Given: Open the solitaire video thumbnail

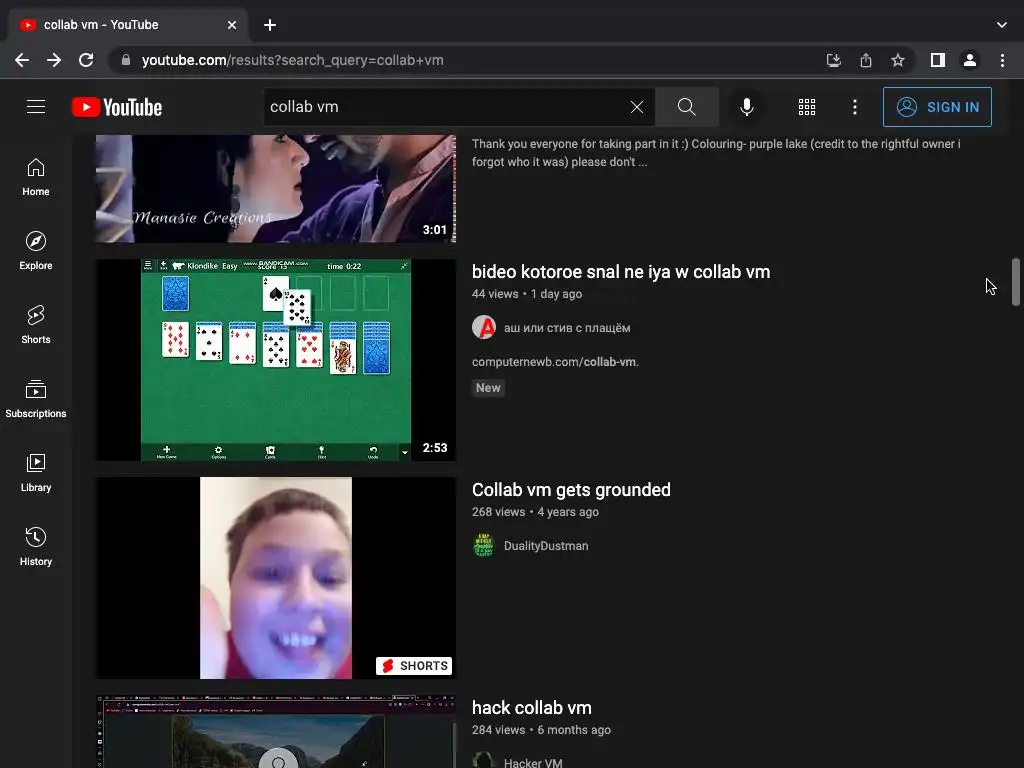Looking at the screenshot, I should 276,360.
